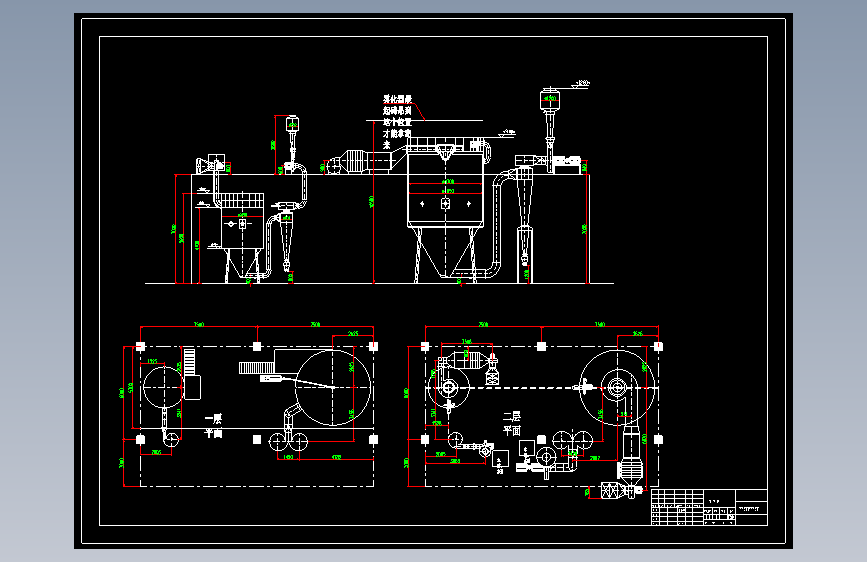Click the concentric circles in the second floor plan
Screen dimensions: 867x562
(x=617, y=387)
